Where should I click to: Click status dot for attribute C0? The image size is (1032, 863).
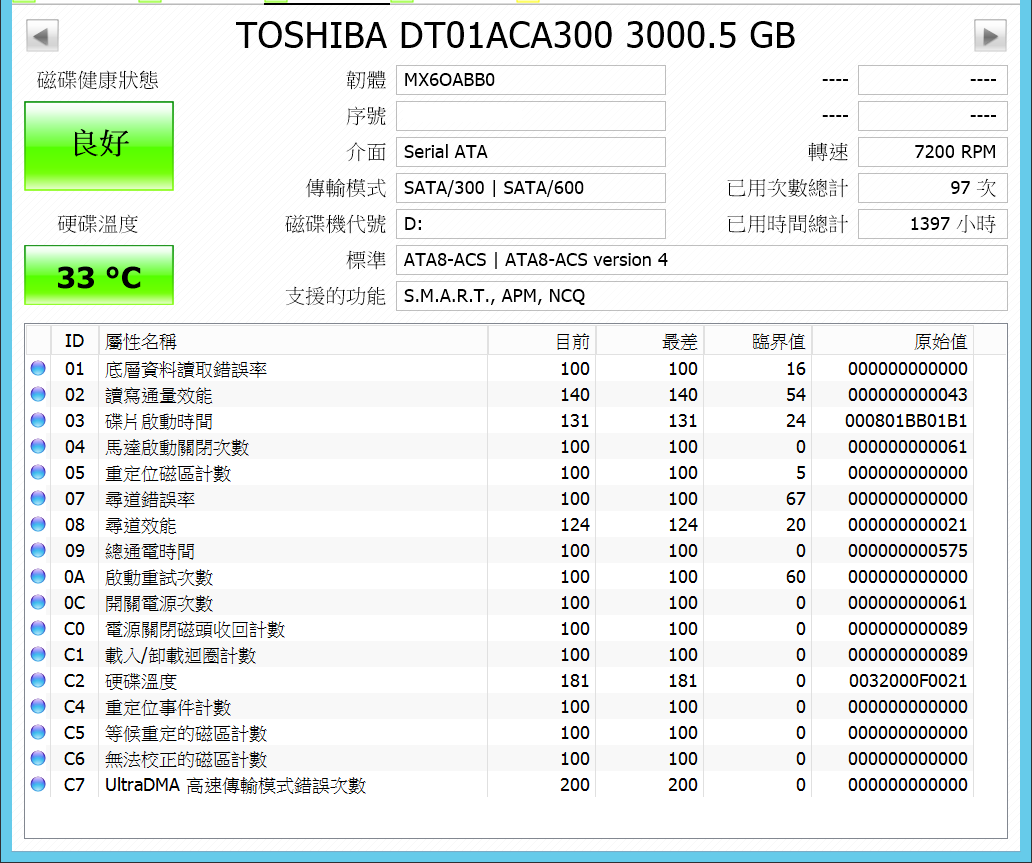[x=38, y=628]
